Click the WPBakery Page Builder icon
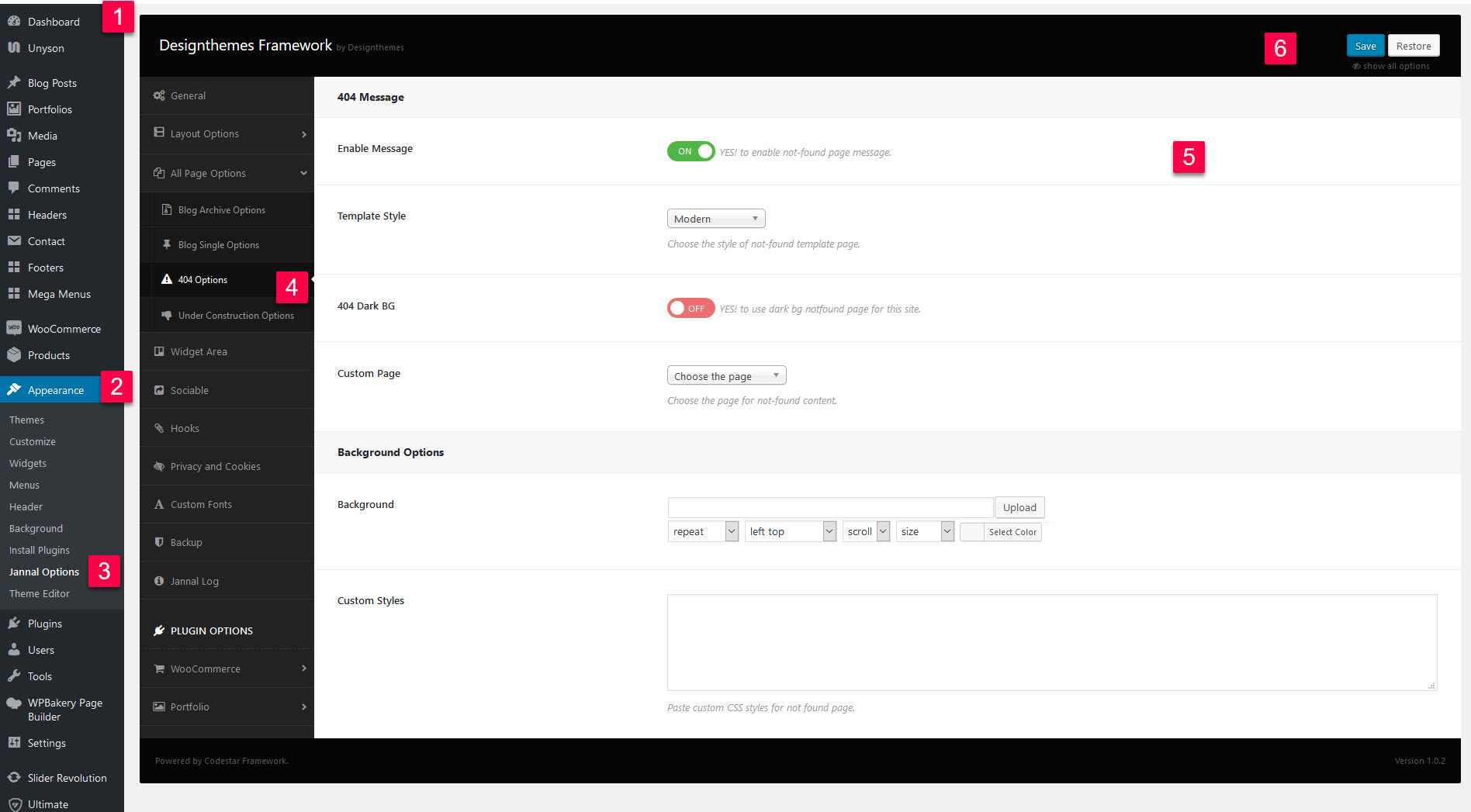 click(14, 703)
